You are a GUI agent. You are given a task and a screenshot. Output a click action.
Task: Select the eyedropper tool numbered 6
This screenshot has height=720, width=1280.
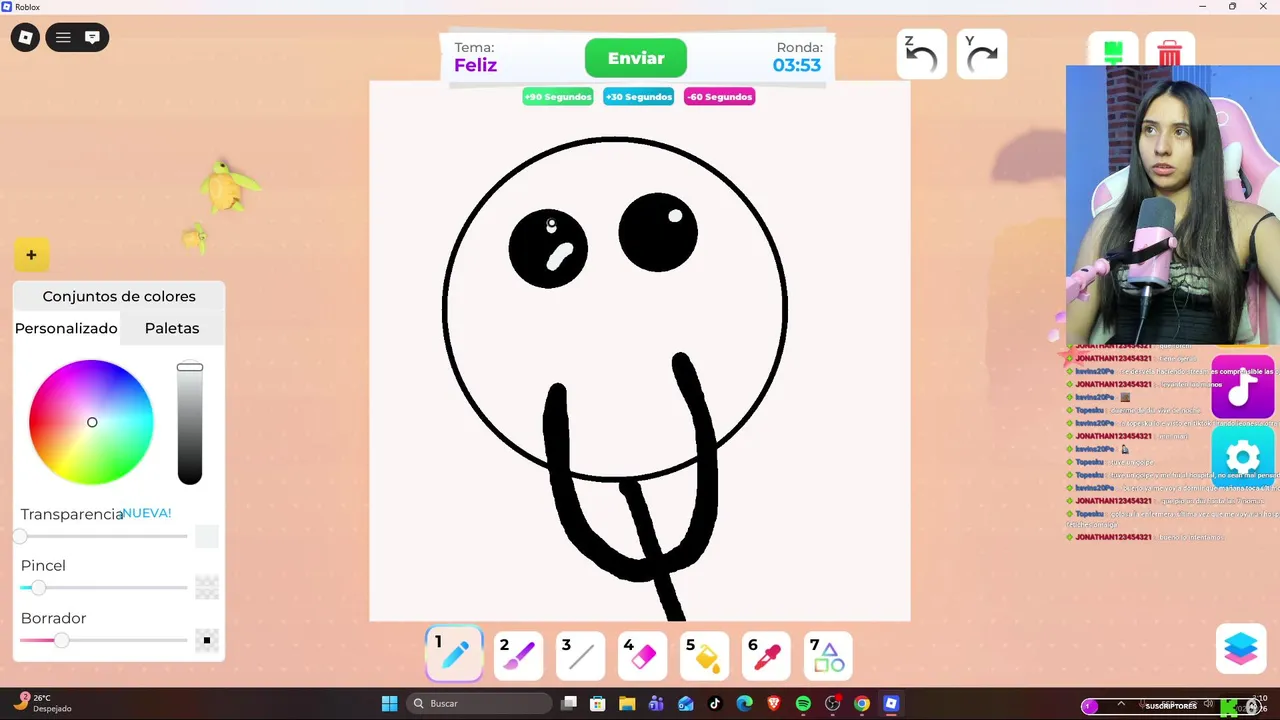point(767,656)
